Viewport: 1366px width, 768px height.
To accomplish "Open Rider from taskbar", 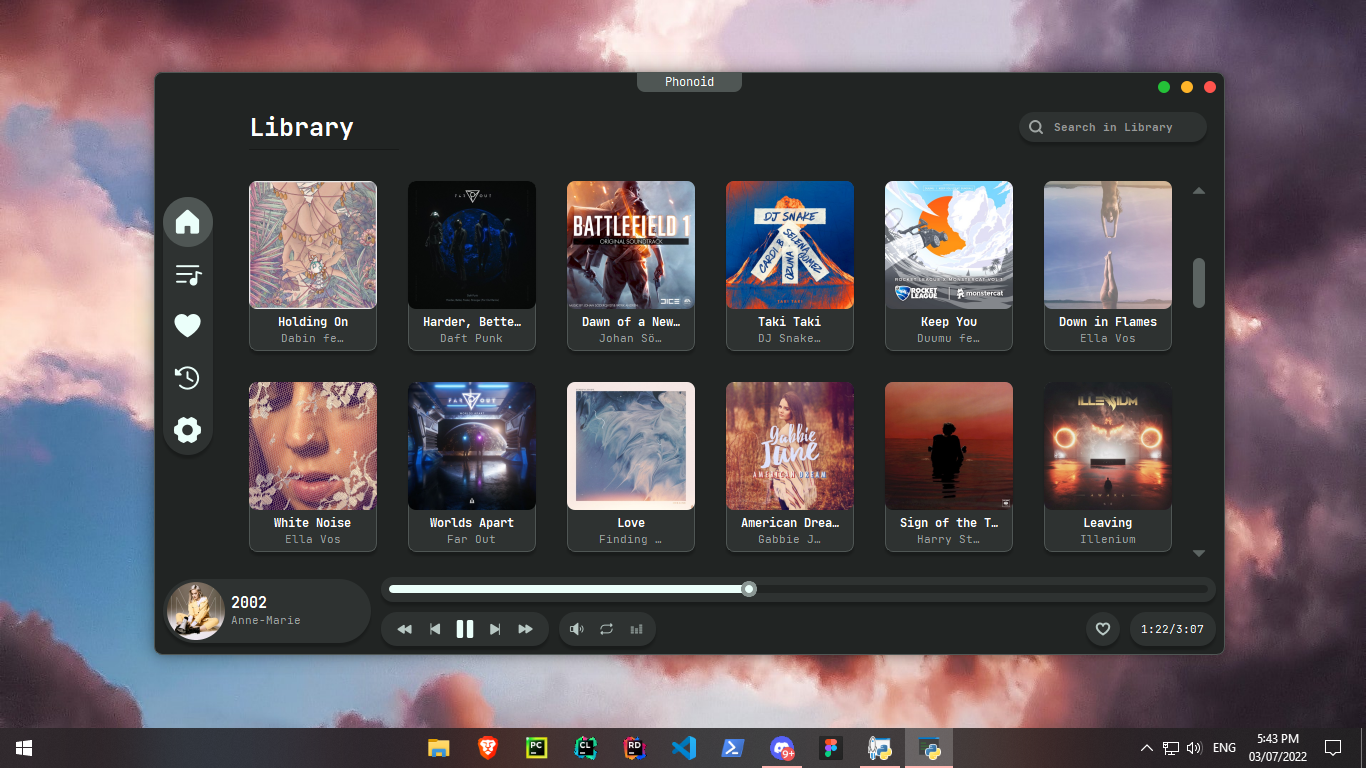I will pos(634,748).
